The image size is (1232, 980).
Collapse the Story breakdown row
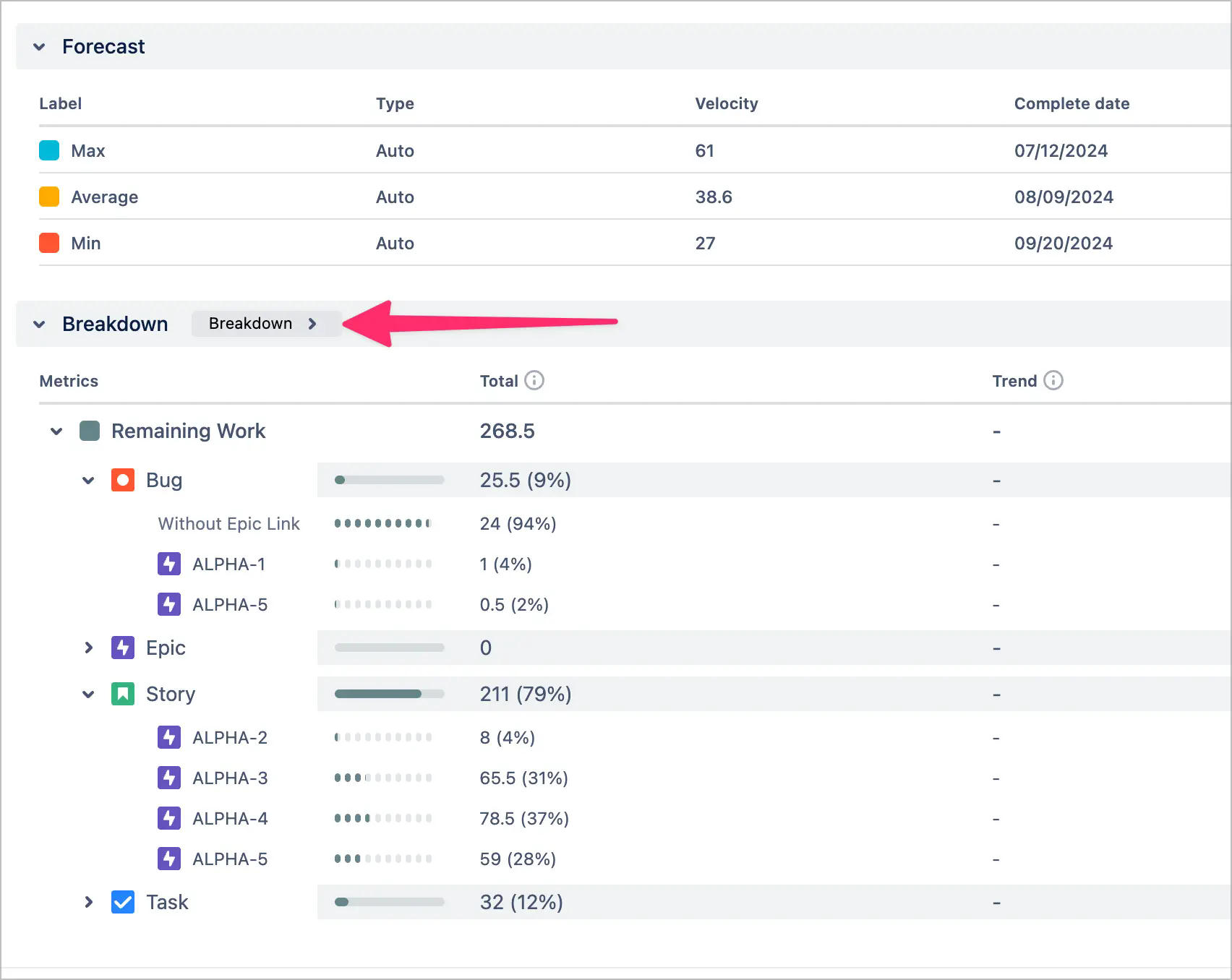pos(88,693)
